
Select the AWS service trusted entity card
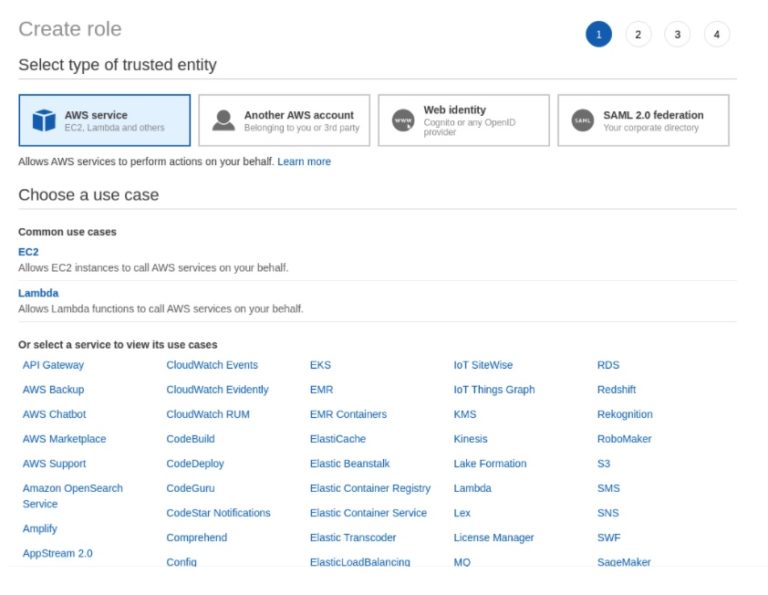tap(104, 120)
